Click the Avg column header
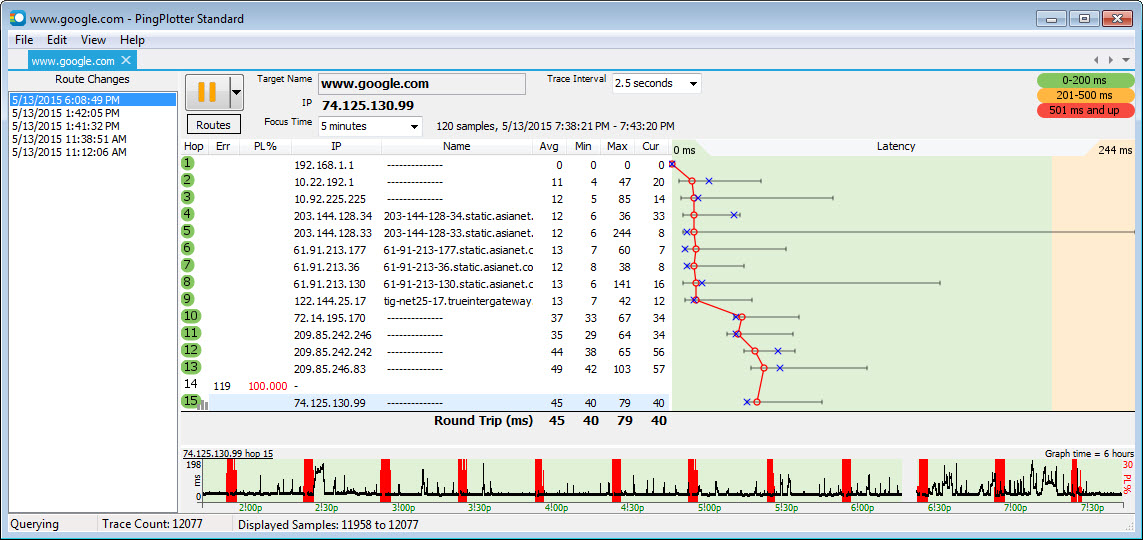Image resolution: width=1143 pixels, height=540 pixels. point(549,146)
